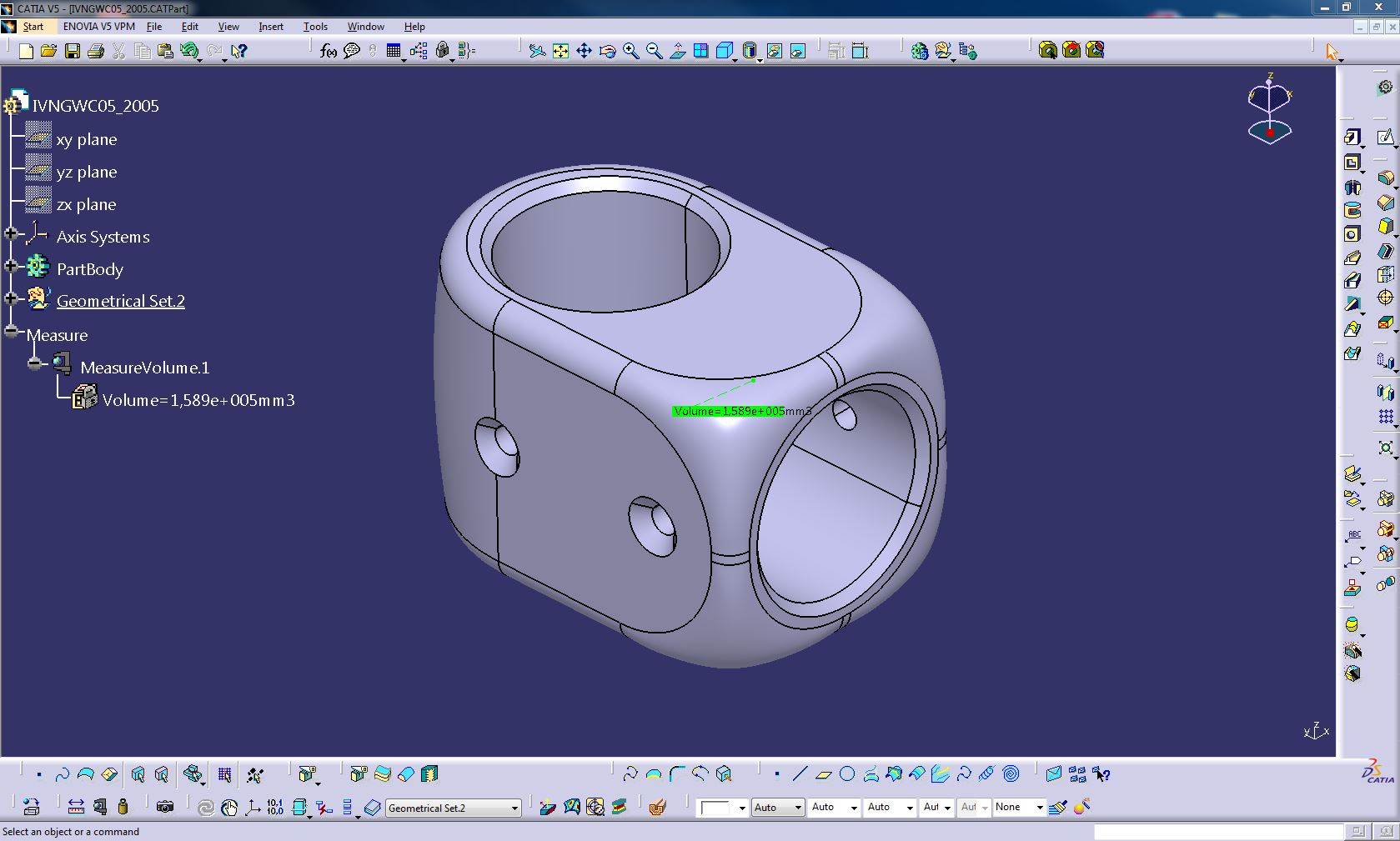Select the zx plane in the tree
This screenshot has width=1400, height=841.
tap(87, 204)
